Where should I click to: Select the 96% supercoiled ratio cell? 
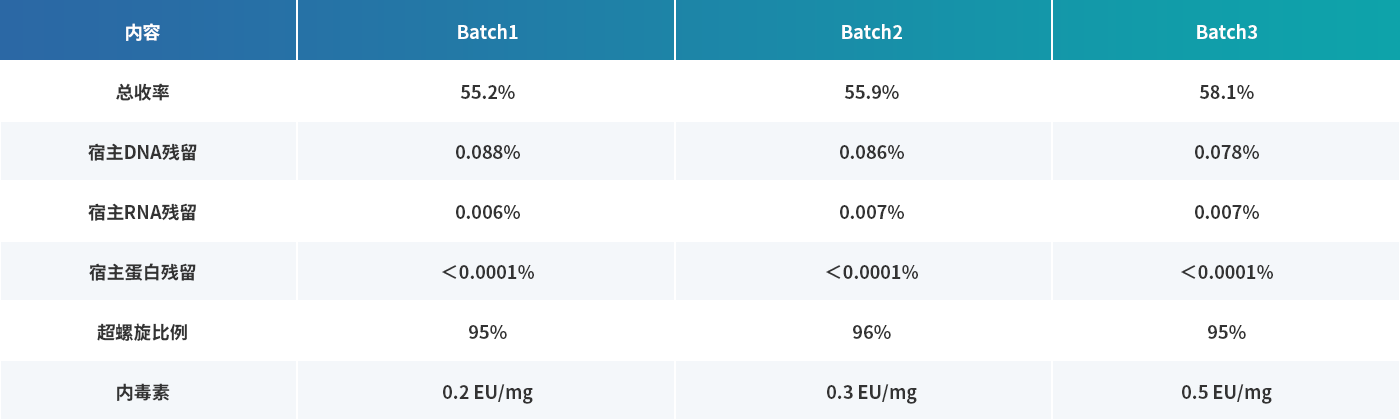[x=871, y=332]
